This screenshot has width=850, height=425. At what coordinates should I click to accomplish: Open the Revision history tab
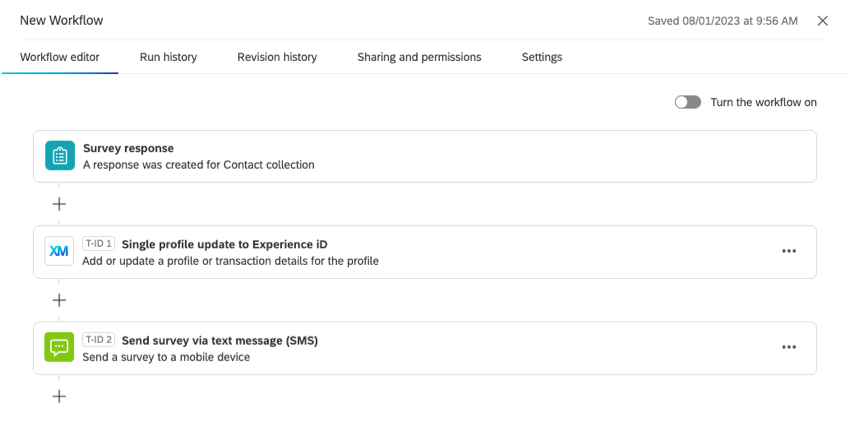click(x=277, y=57)
